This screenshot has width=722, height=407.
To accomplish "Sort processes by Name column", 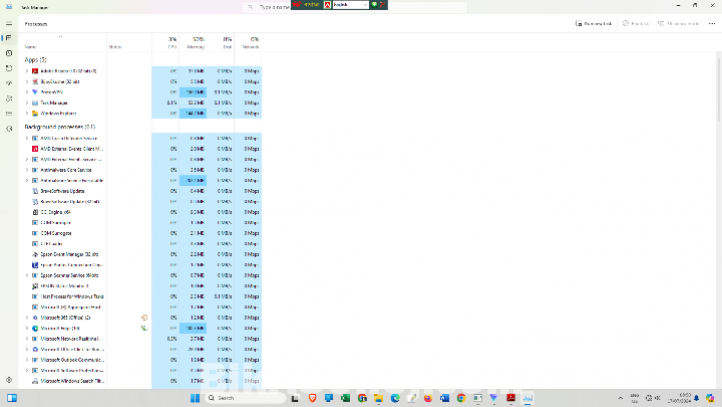I will point(30,47).
